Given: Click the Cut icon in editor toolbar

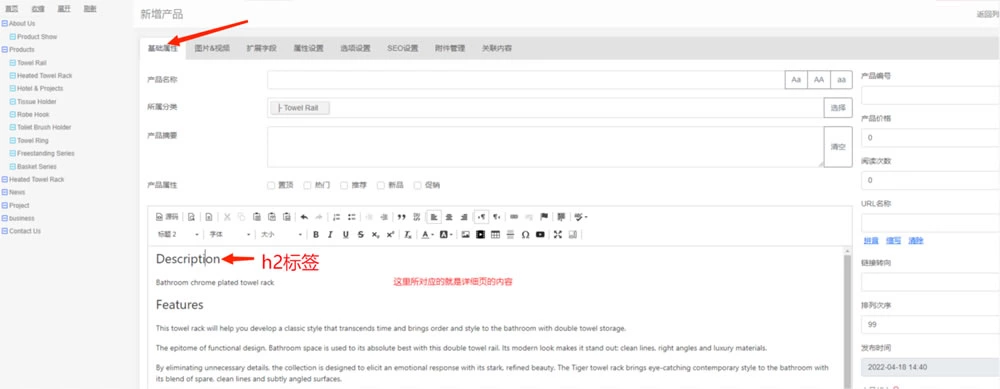Looking at the screenshot, I should coord(227,217).
